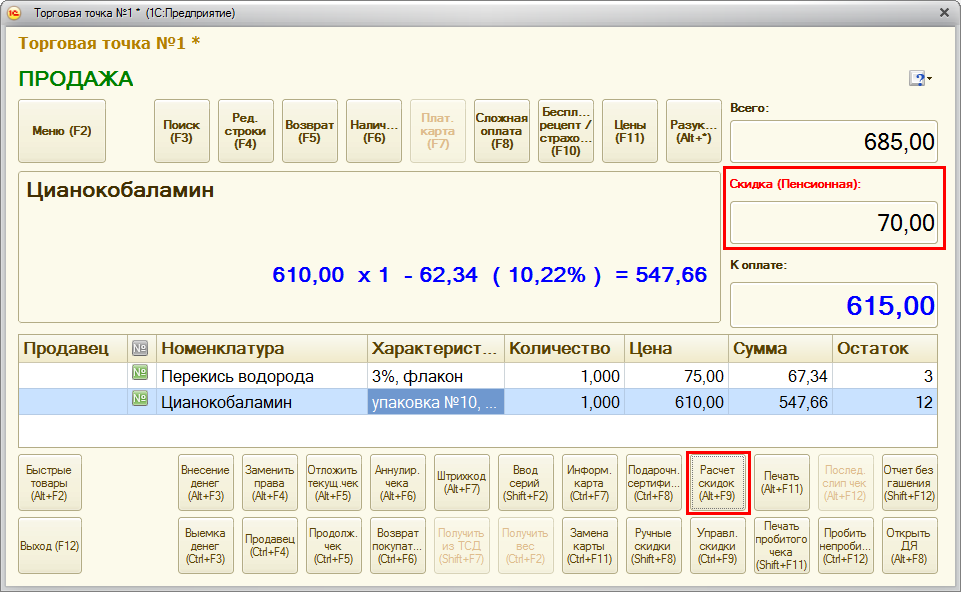Click the № icon column header
The width and height of the screenshot is (961, 592).
click(140, 348)
